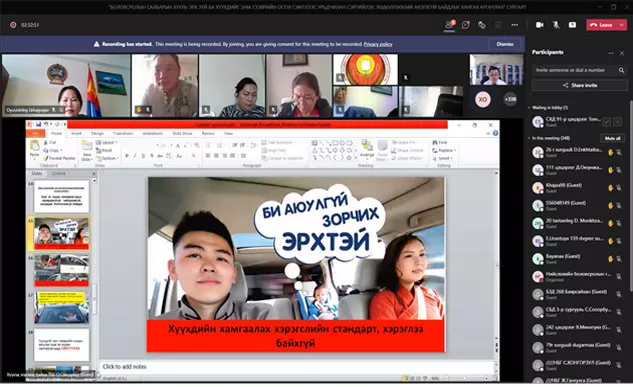
Task: Click the Save icon in Quick Access toolbar
Action: [38, 124]
